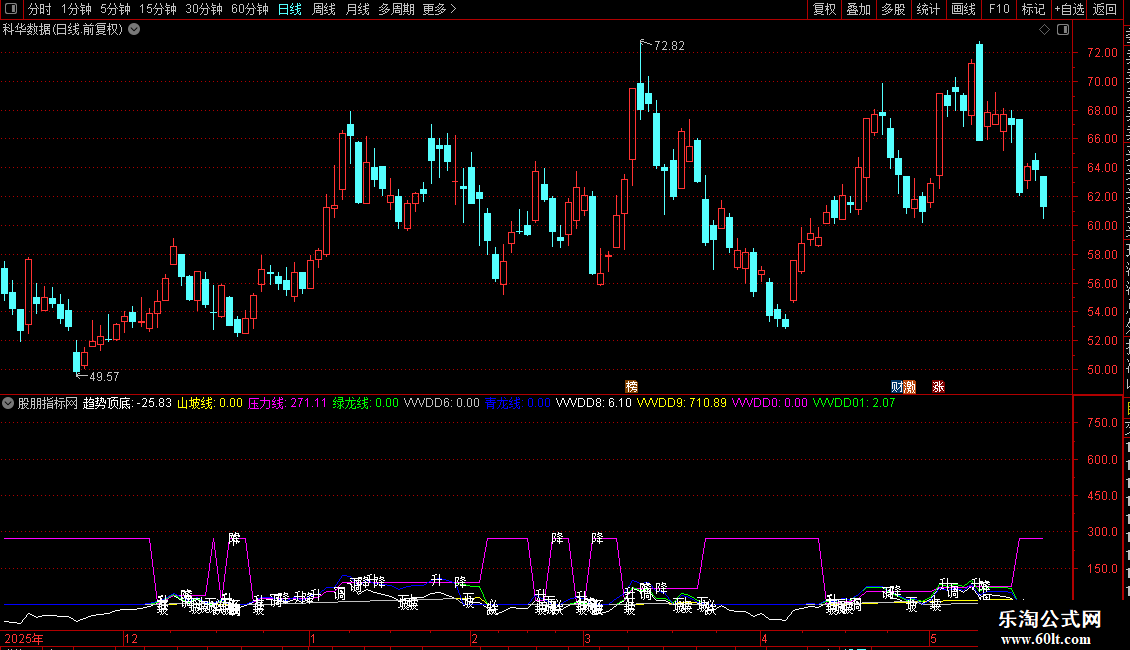Open the 复权 adjustment menu
The height and width of the screenshot is (650, 1130).
point(824,9)
